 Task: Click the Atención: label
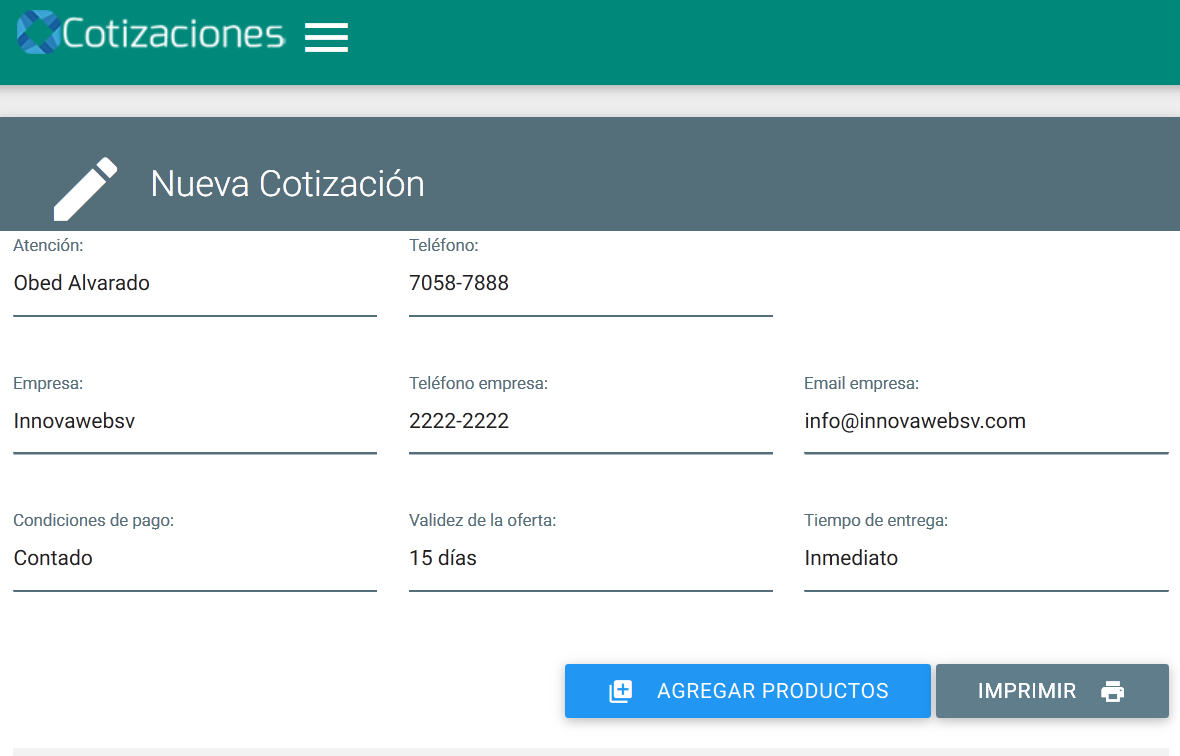pos(48,245)
